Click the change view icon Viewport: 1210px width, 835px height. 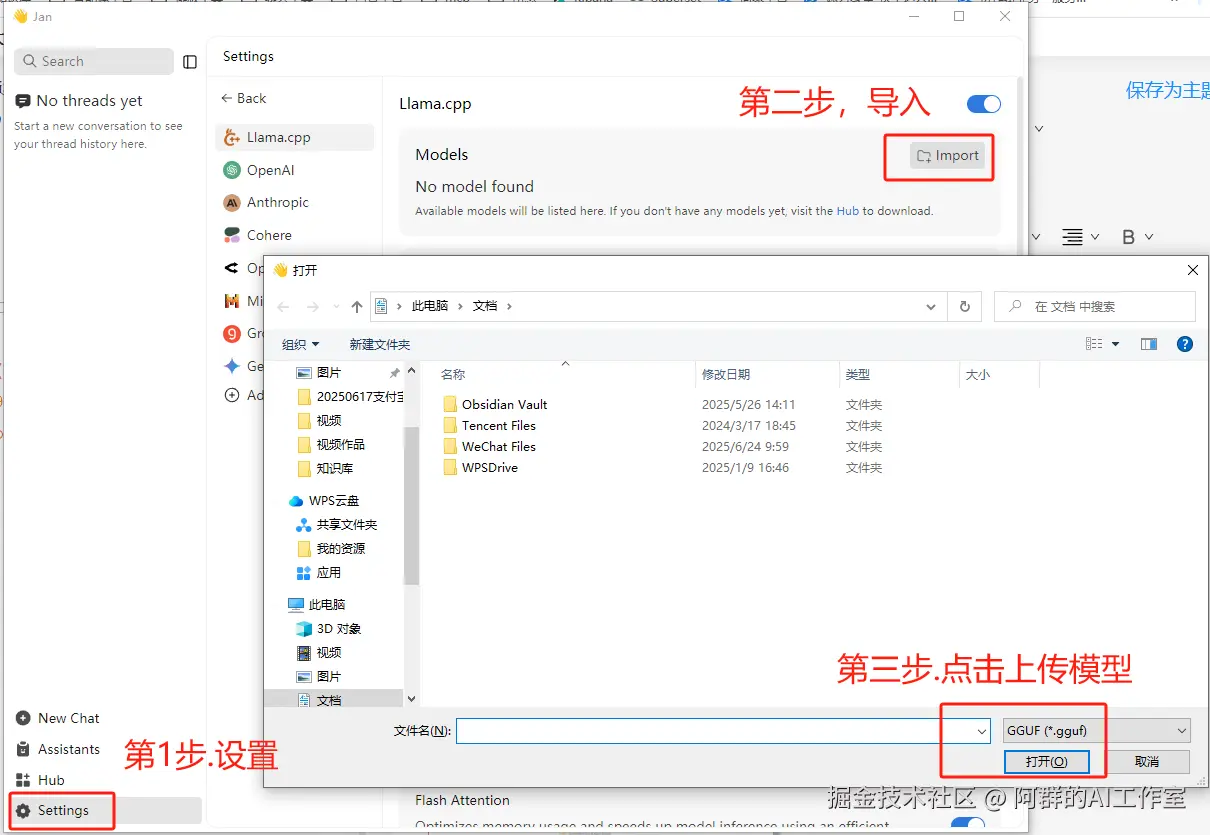point(1094,344)
